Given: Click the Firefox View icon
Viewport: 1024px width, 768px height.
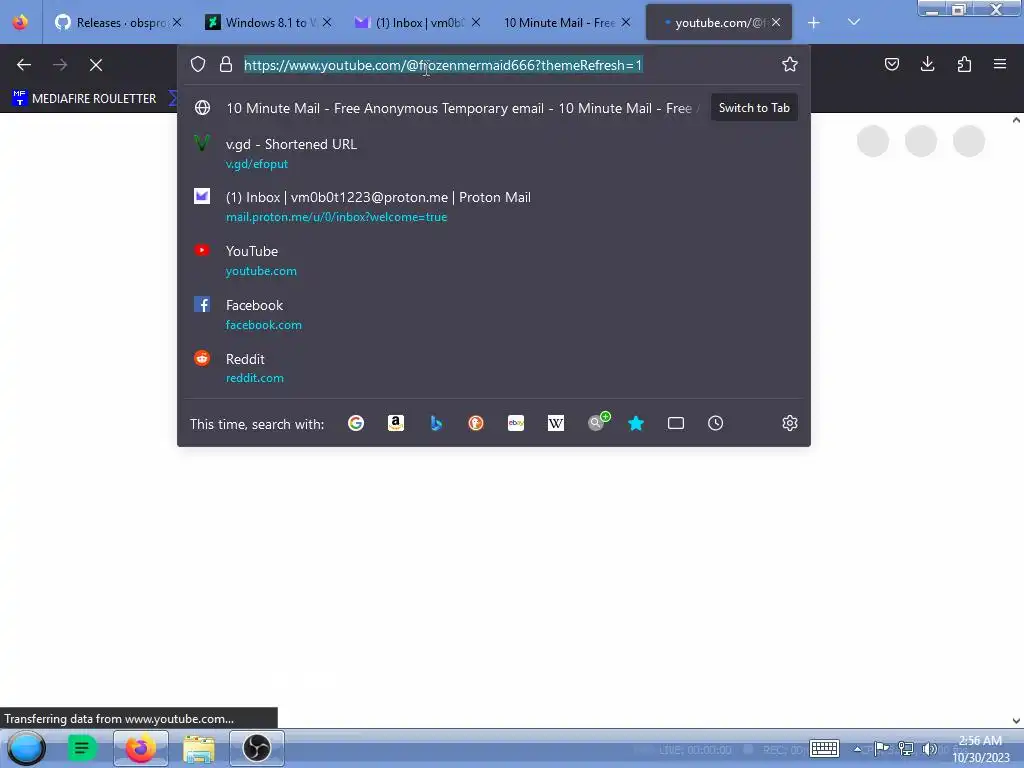Looking at the screenshot, I should tap(20, 22).
